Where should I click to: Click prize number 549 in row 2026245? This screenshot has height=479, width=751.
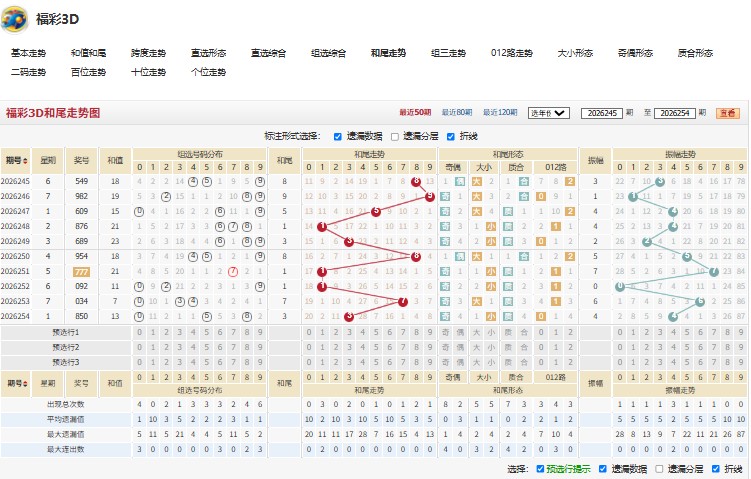81,182
